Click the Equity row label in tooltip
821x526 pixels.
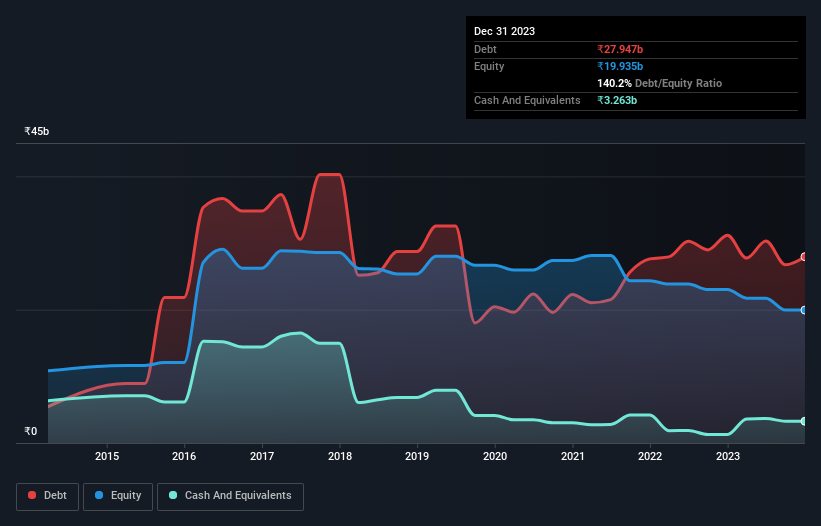(489, 66)
